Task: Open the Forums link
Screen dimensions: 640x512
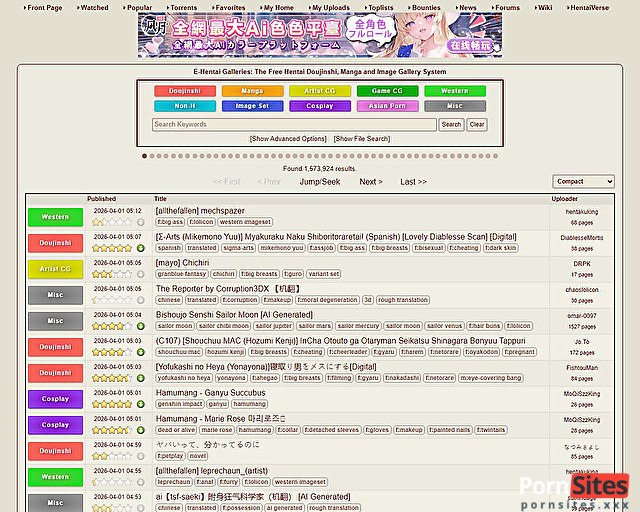Action: coord(507,8)
